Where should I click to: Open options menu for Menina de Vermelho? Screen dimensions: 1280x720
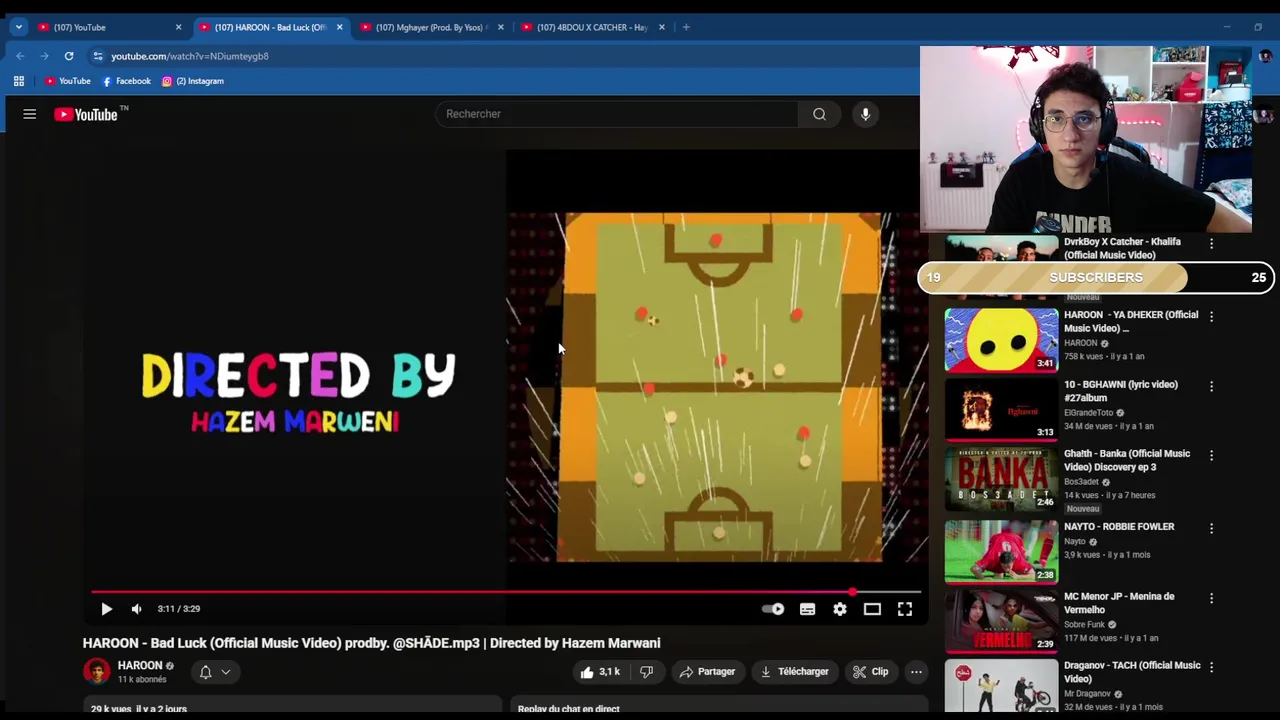1211,598
